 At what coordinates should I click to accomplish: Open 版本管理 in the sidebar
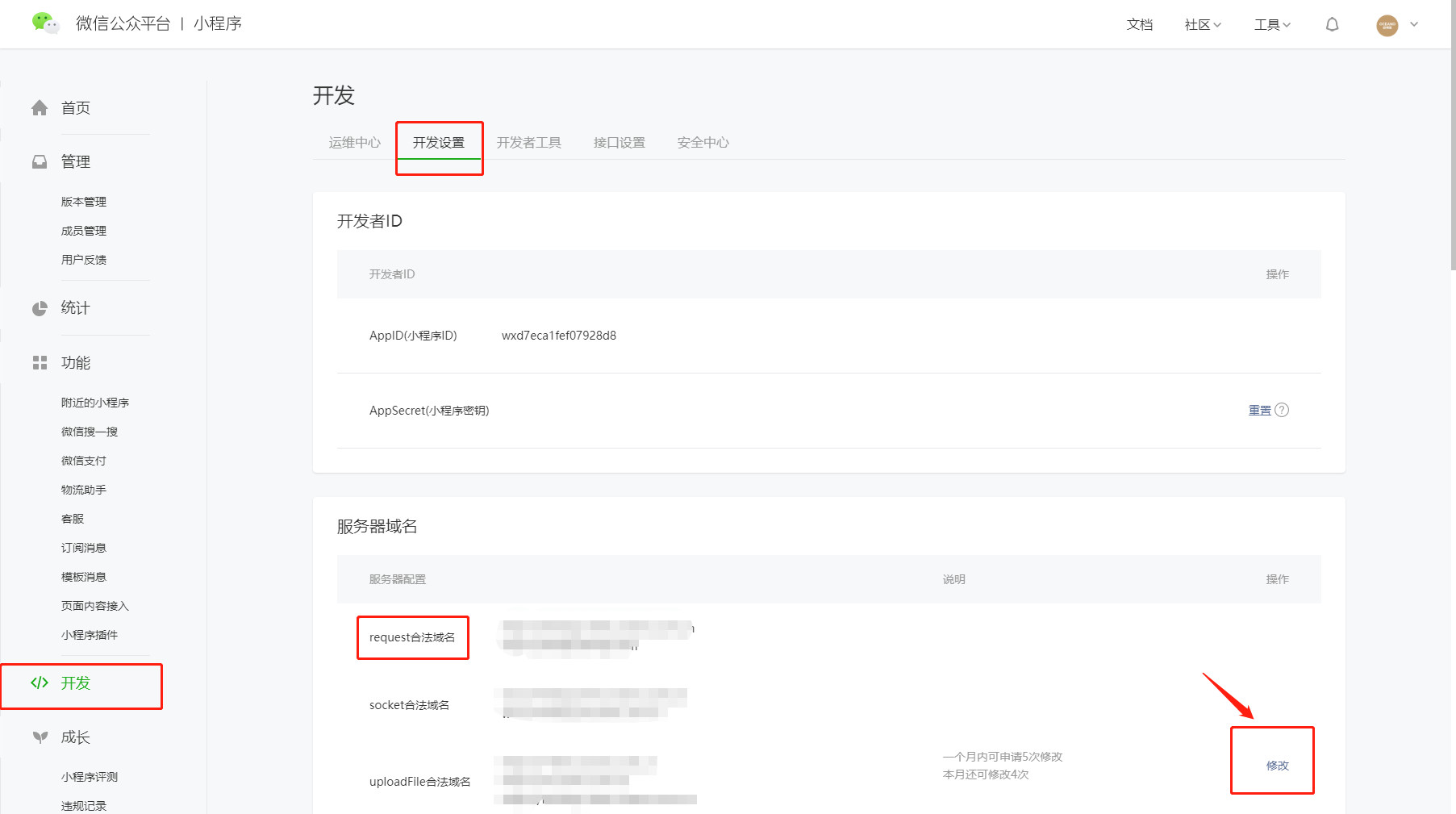84,202
